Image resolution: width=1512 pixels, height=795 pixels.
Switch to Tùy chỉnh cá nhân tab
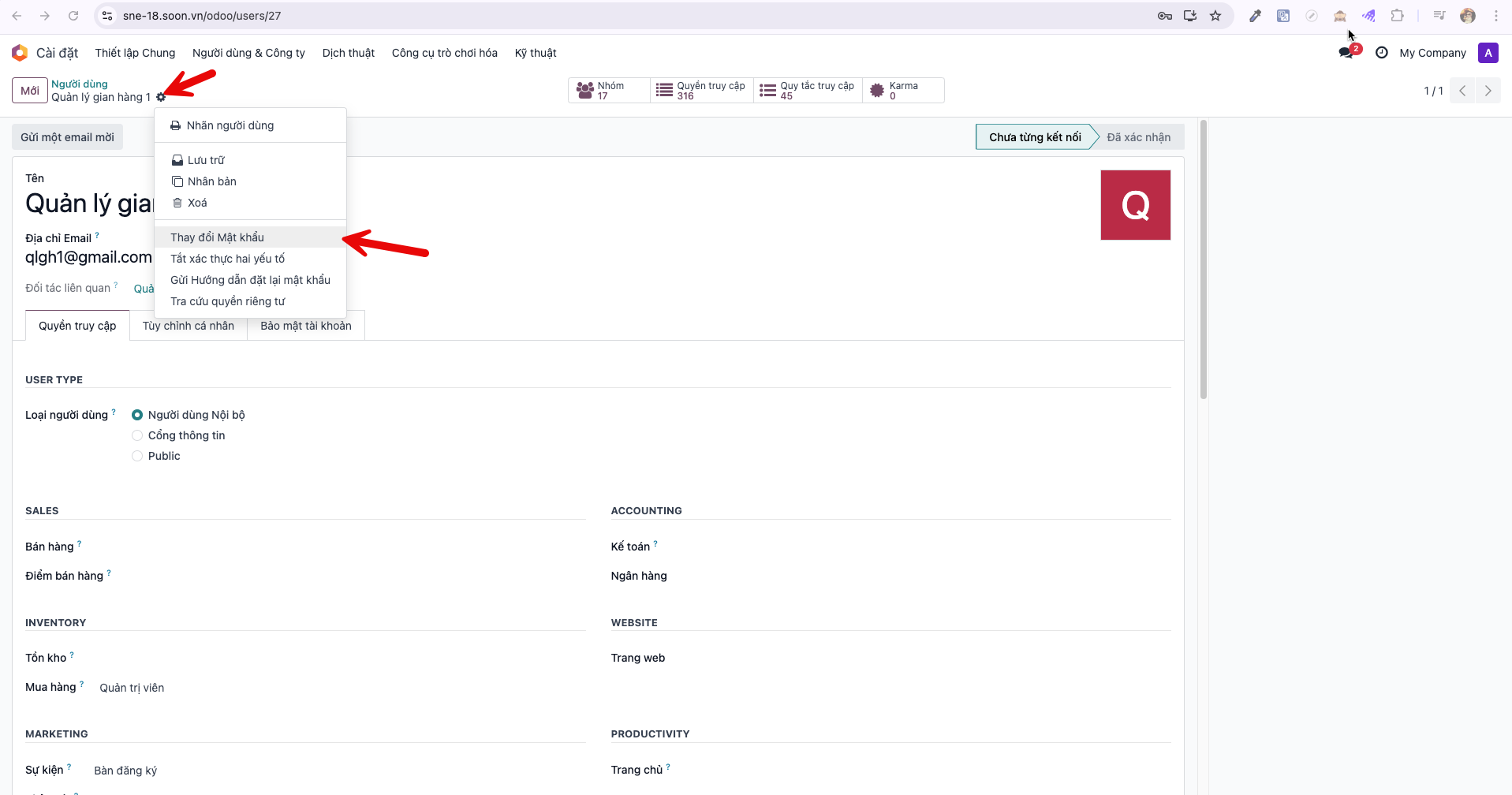189,326
